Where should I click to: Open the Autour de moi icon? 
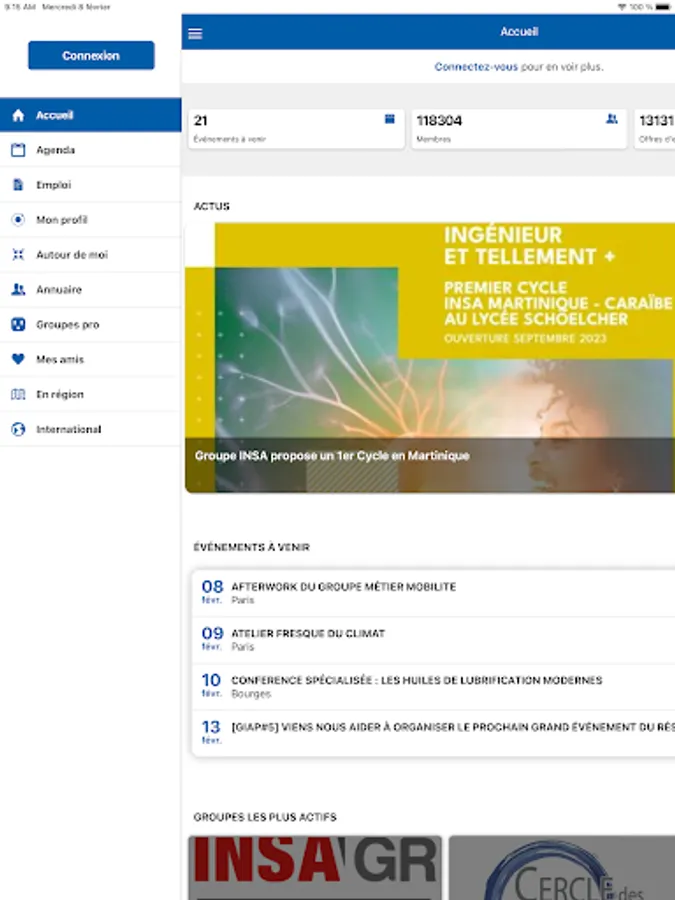click(18, 255)
